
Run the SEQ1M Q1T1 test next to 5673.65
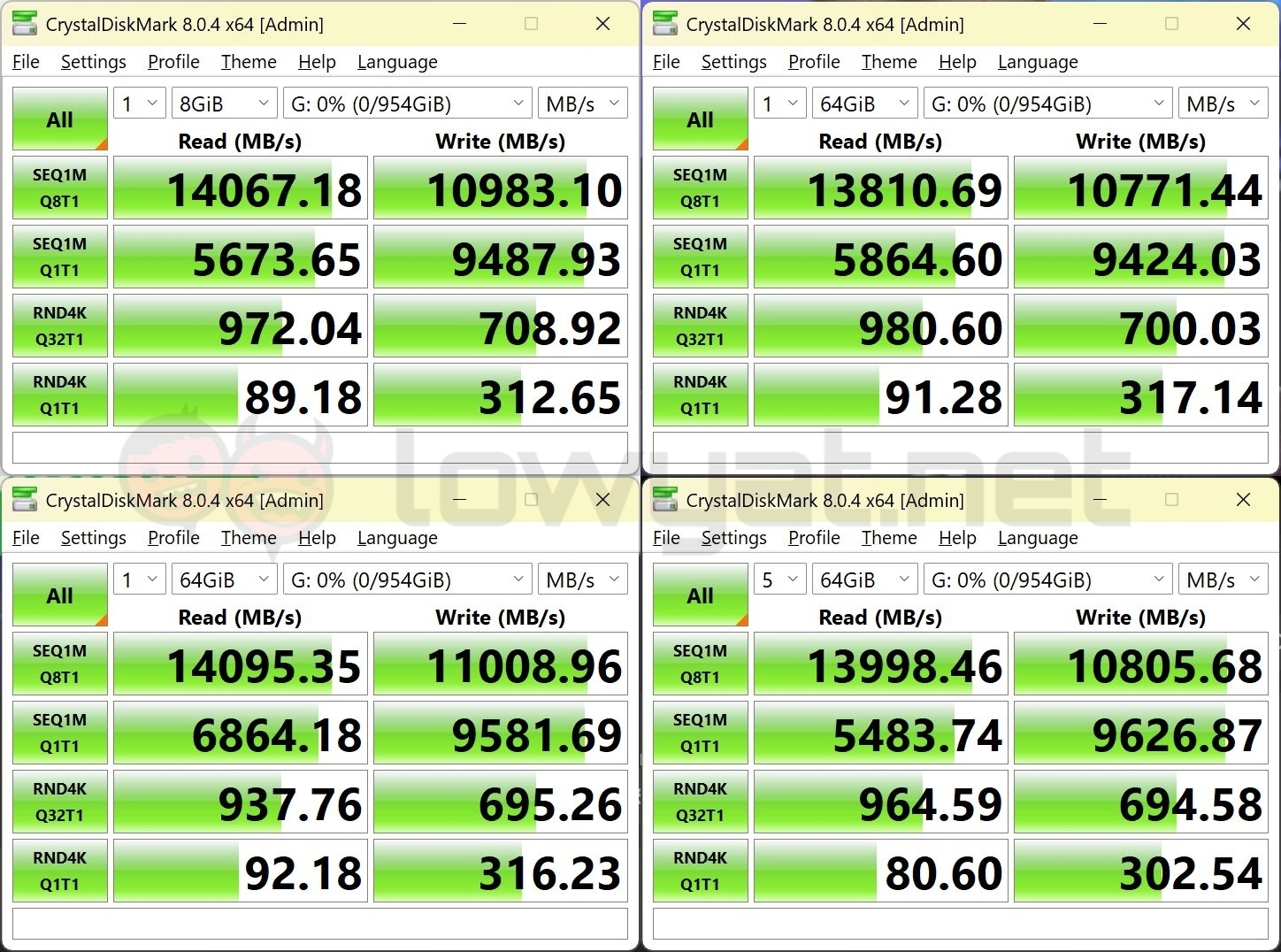pos(59,257)
